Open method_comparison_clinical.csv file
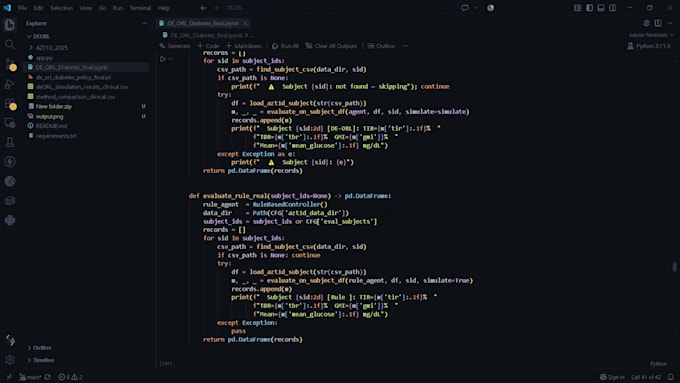 point(75,97)
